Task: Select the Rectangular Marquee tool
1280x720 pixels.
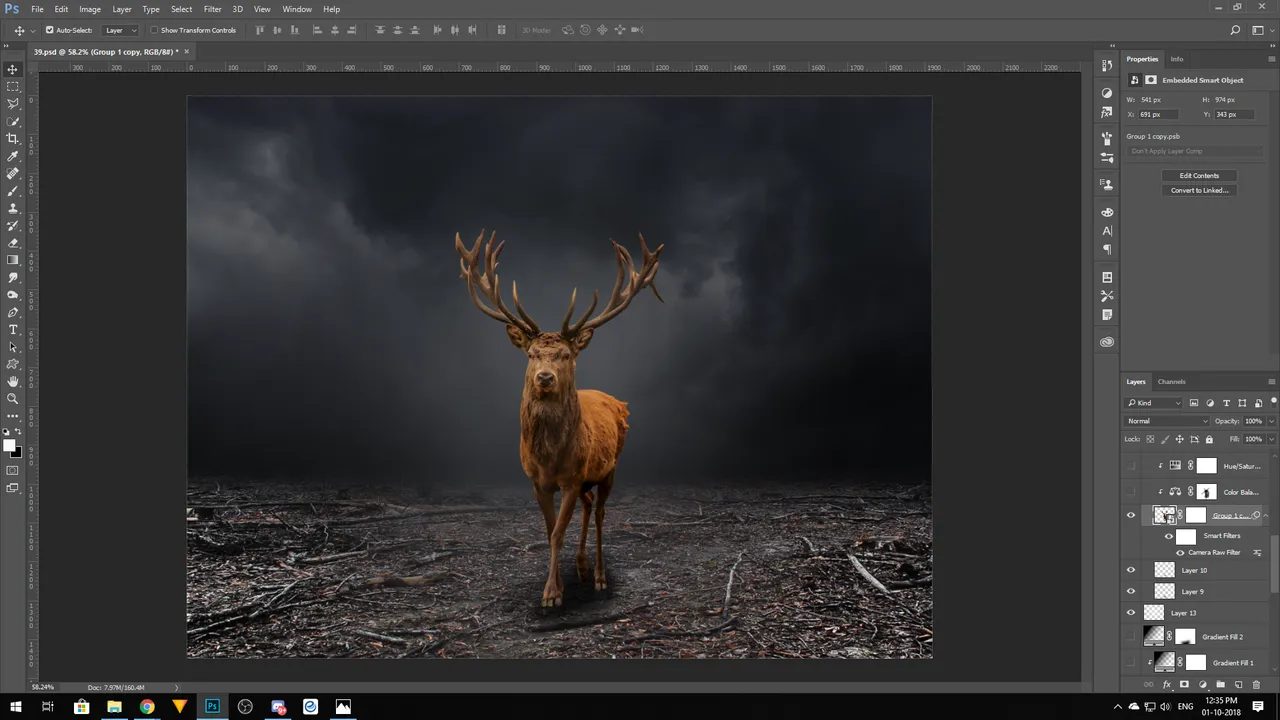Action: [x=13, y=86]
